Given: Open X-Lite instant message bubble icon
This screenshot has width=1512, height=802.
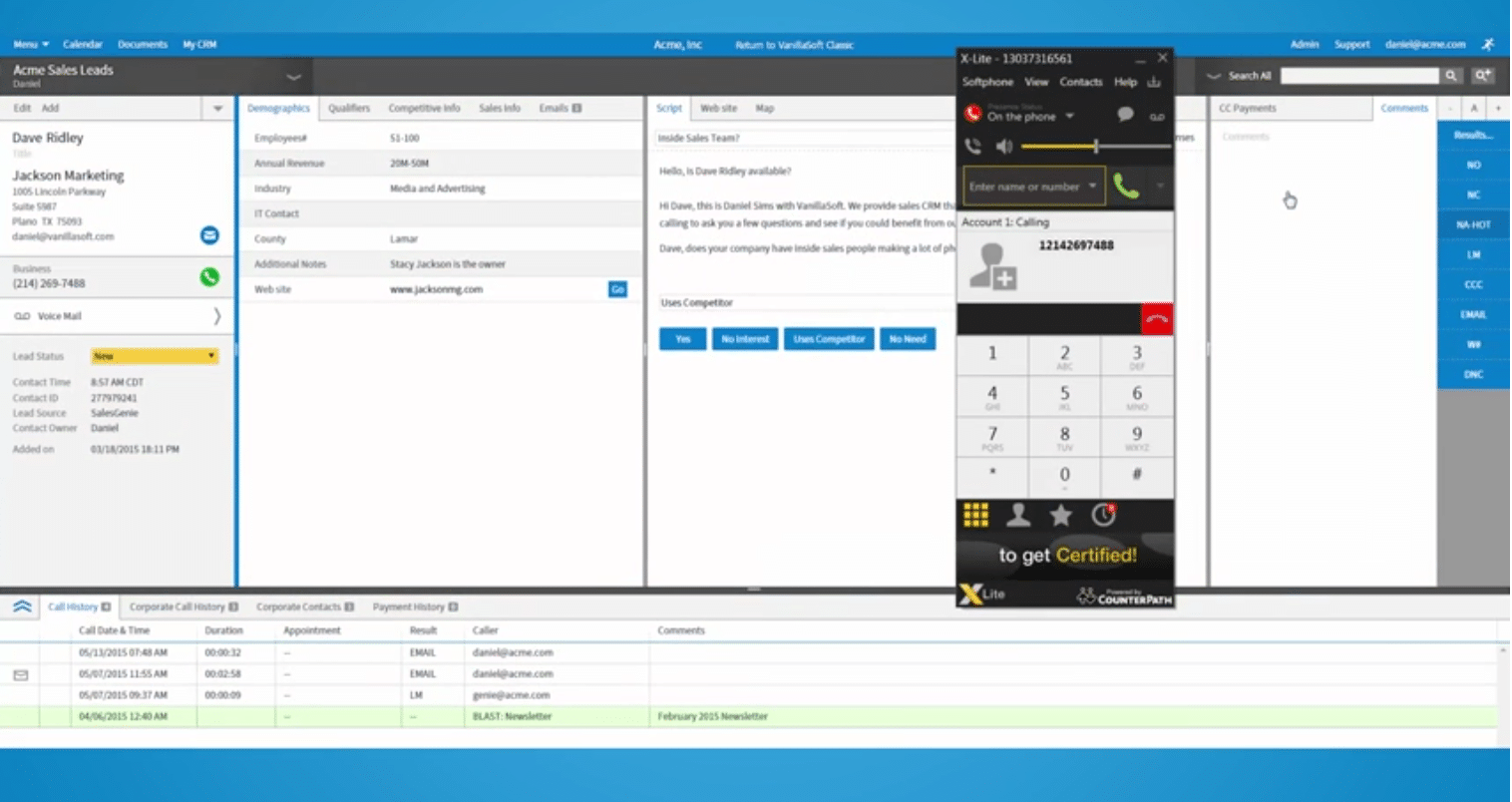Looking at the screenshot, I should click(1125, 115).
